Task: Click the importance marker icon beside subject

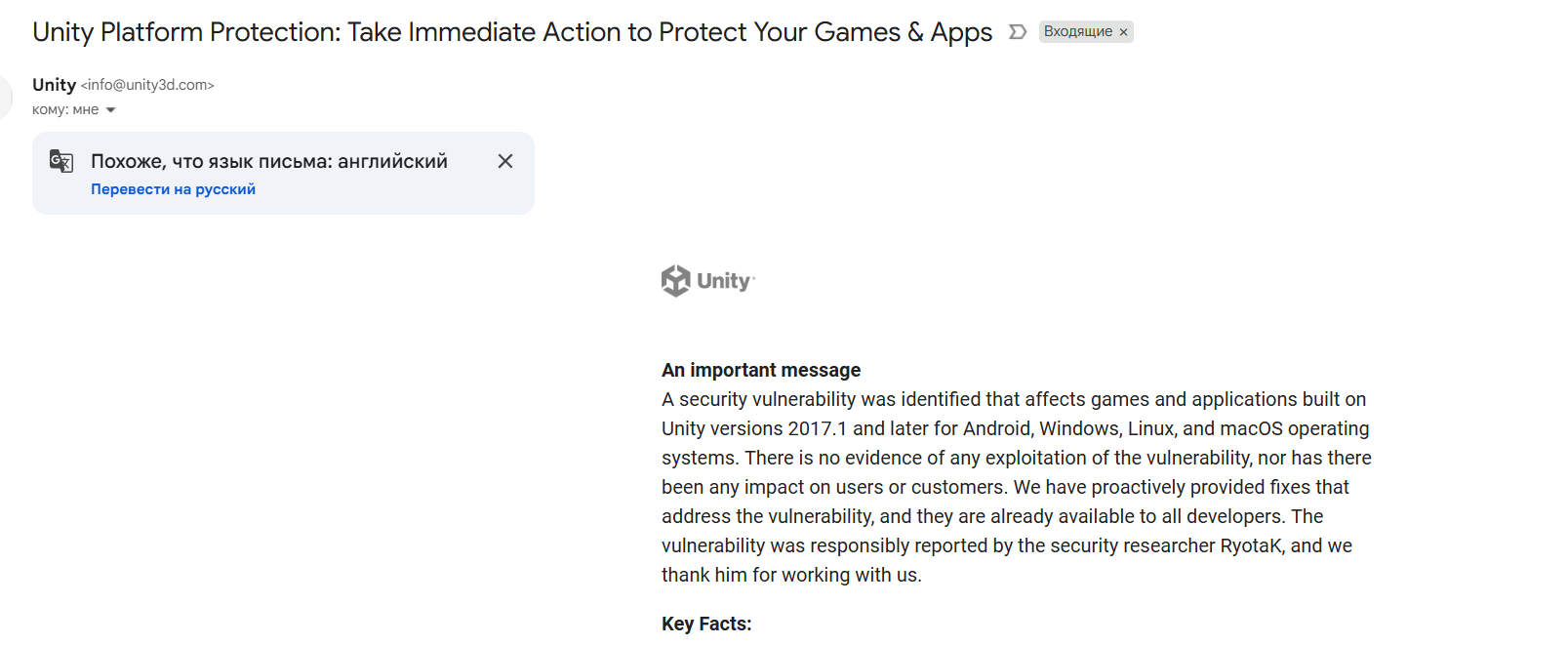Action: click(1017, 32)
